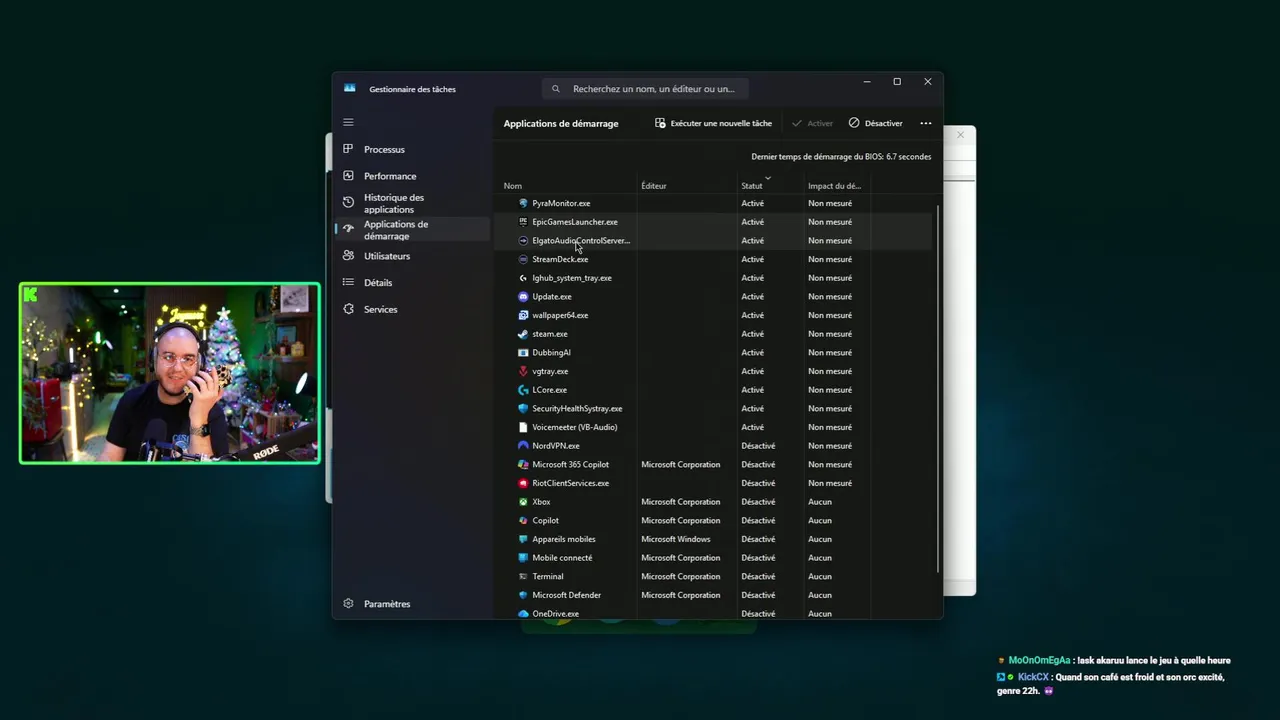Click the lghub_system_tray.exe icon
This screenshot has height=720, width=1280.
click(x=523, y=278)
